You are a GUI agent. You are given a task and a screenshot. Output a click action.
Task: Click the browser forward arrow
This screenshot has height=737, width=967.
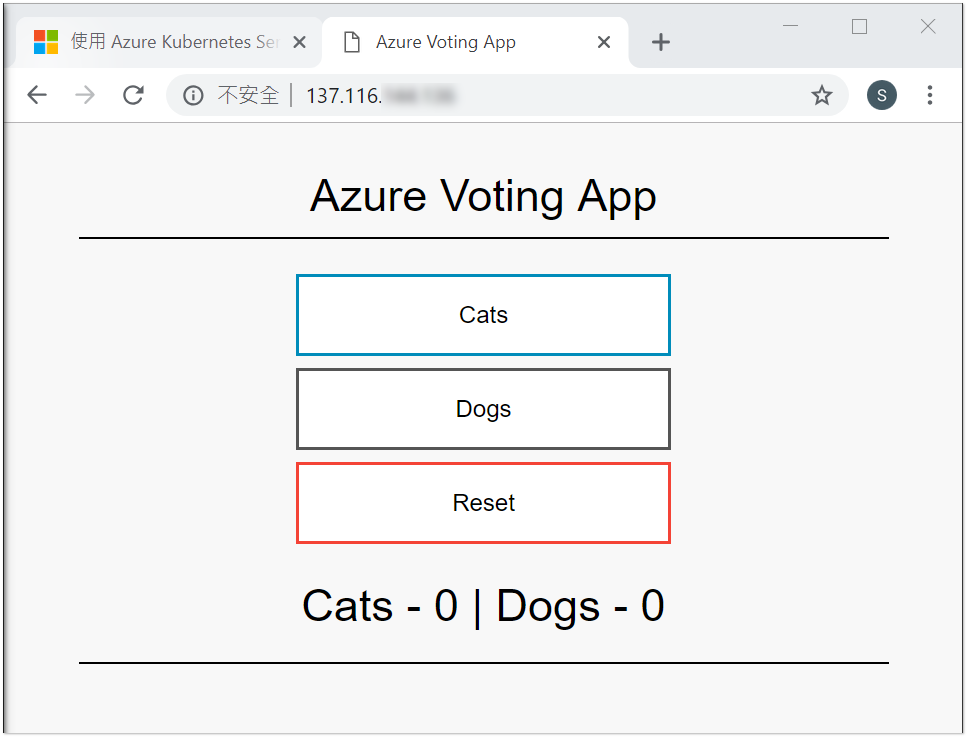[85, 95]
